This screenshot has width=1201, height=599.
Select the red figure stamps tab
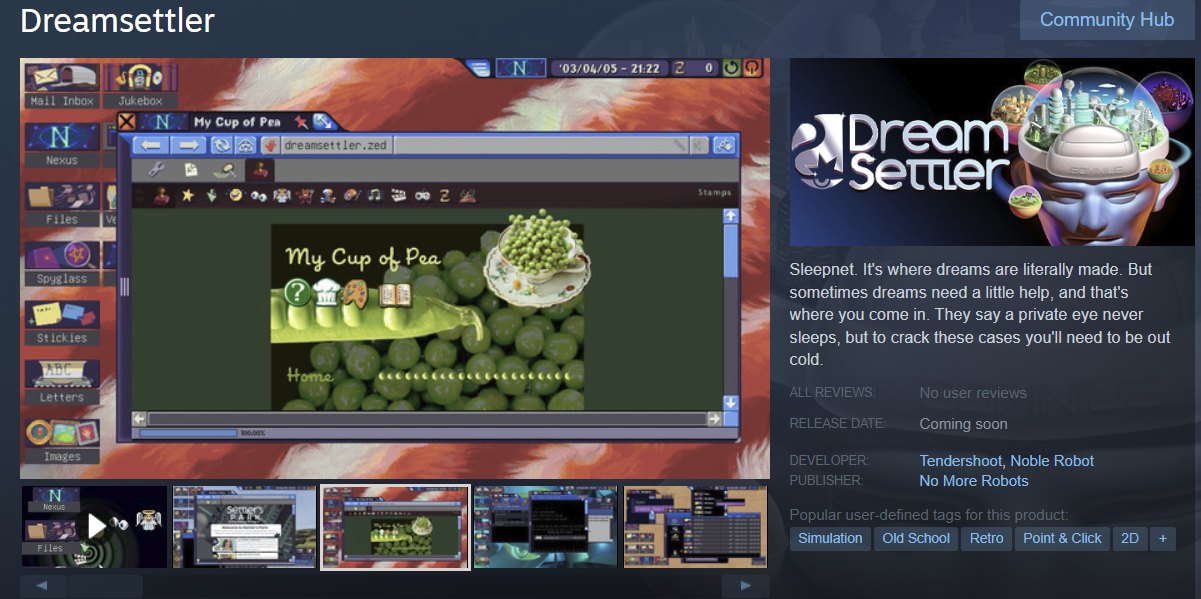pyautogui.click(x=261, y=170)
